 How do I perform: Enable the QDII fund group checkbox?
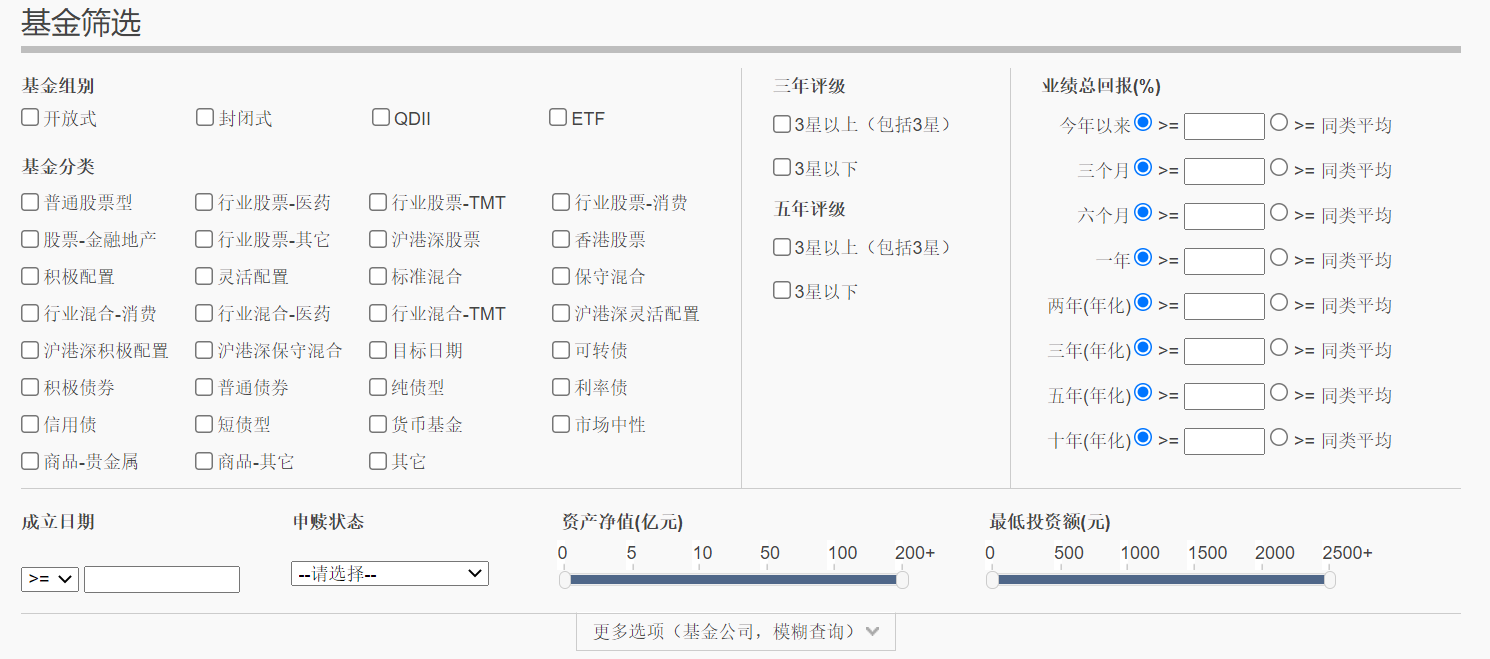point(381,118)
